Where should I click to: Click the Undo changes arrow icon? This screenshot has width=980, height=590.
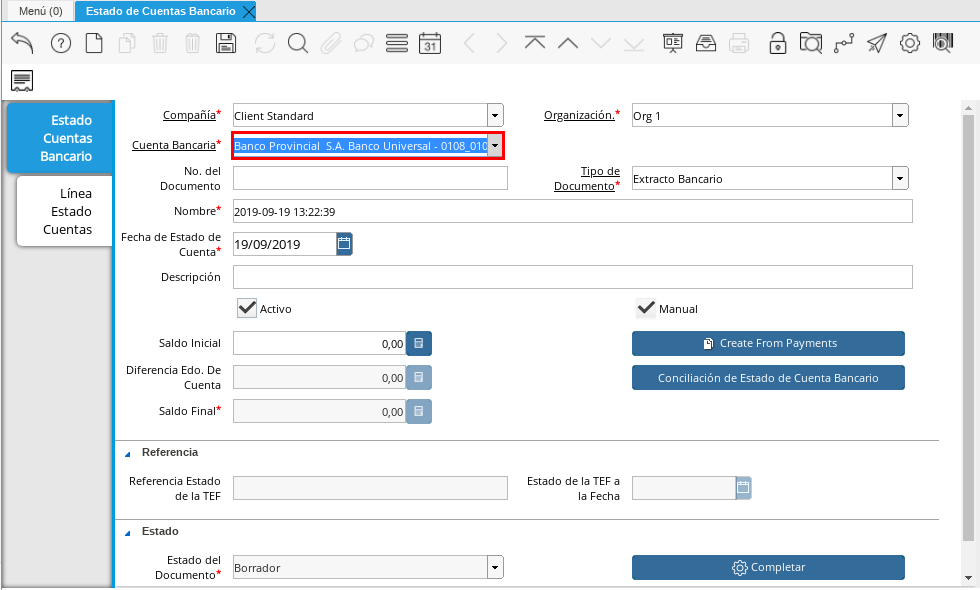[x=22, y=43]
